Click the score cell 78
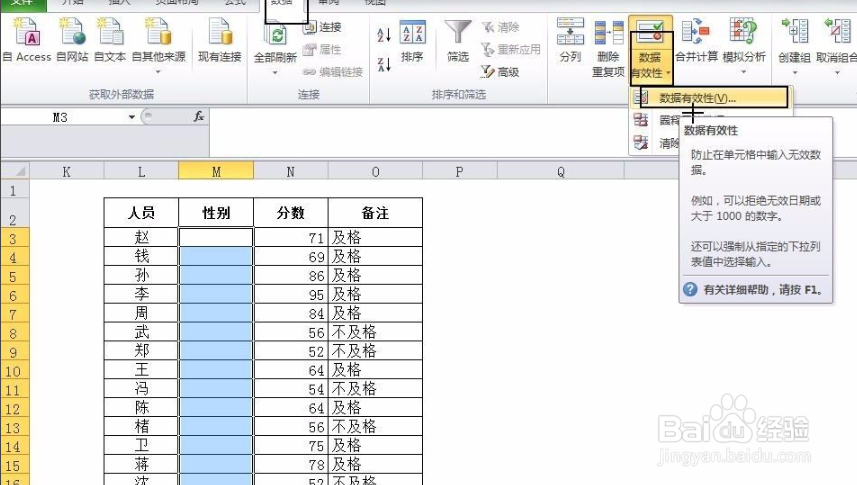 (291, 464)
